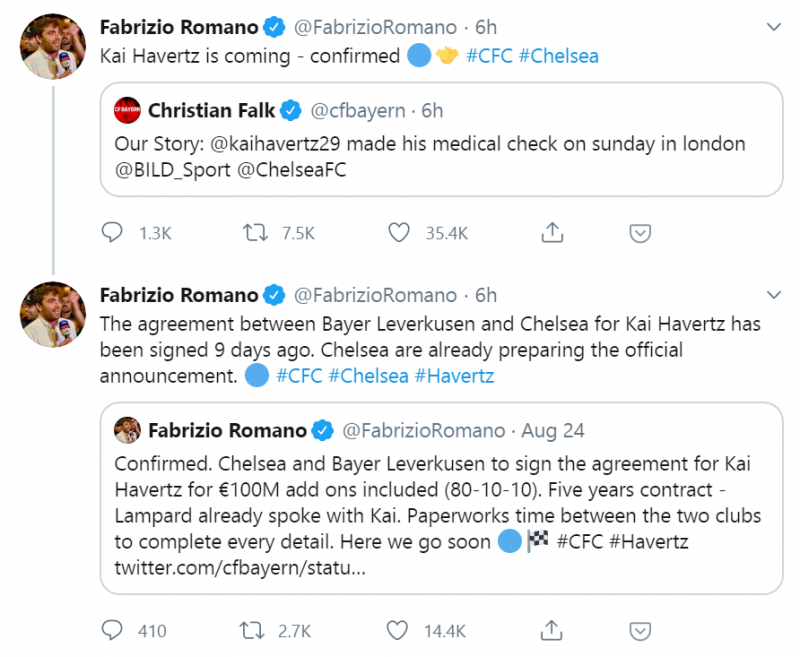Visit the @BILD_Sport mention link
Image resolution: width=800 pixels, height=657 pixels.
pos(170,169)
